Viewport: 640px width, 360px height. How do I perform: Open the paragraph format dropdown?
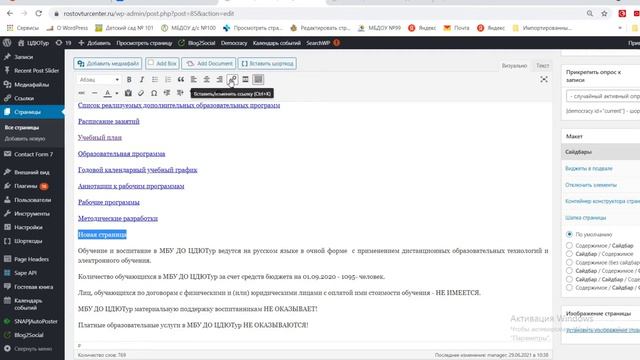[99, 80]
